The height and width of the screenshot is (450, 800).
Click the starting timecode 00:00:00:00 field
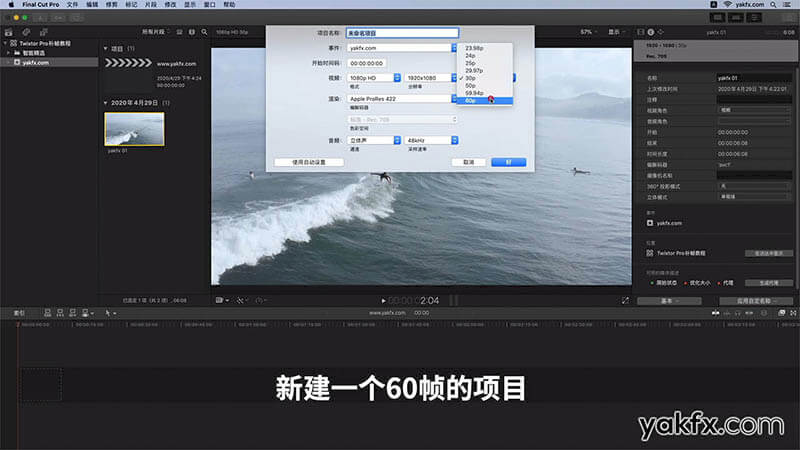(366, 63)
